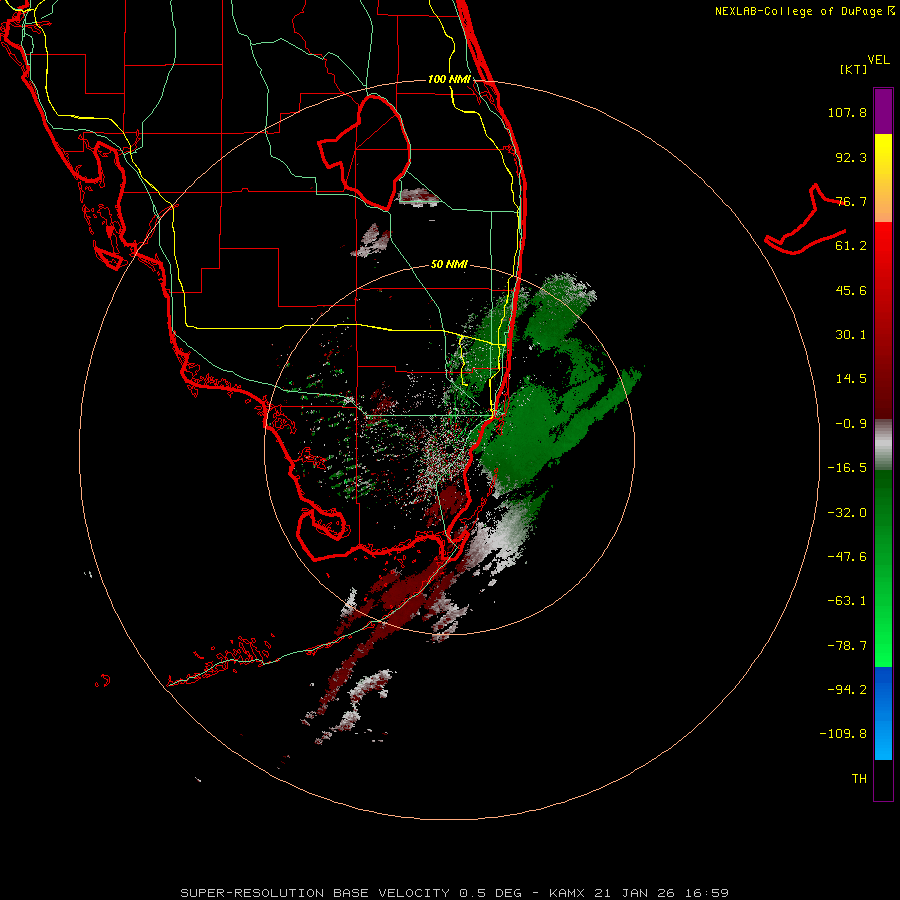
Task: Select the KAMX station identifier in caption
Action: 567,893
